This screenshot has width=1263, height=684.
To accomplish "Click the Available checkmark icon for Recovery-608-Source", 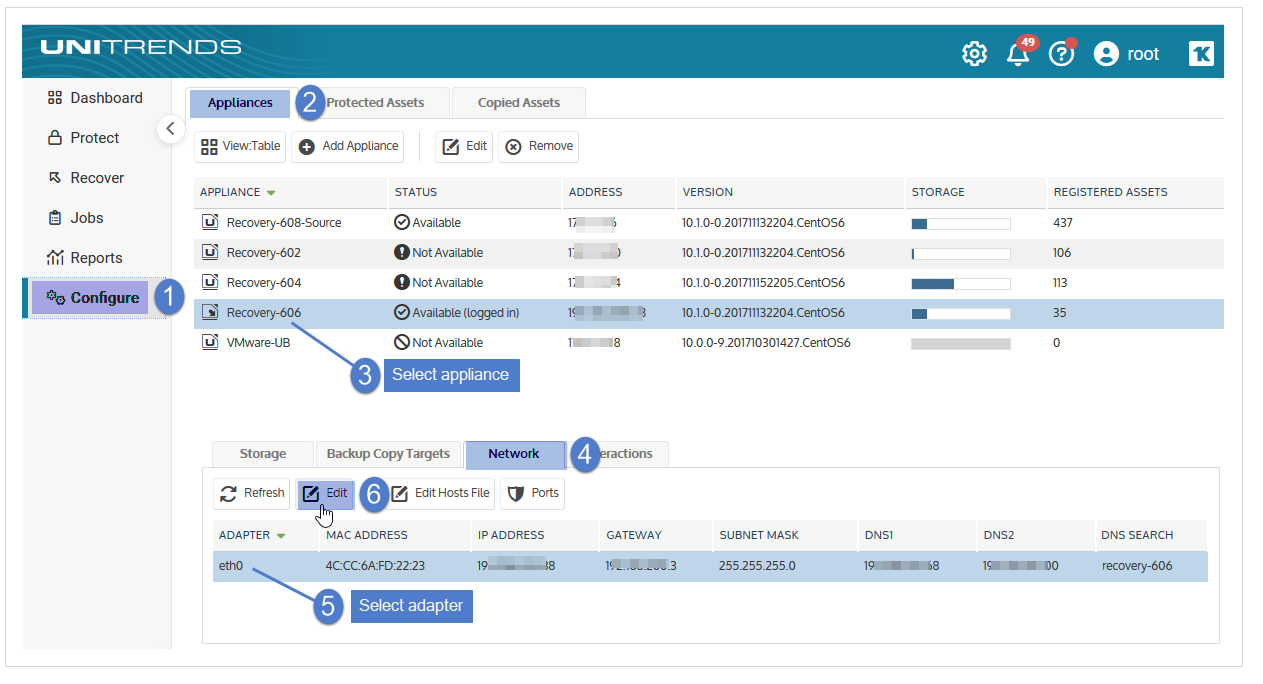I will tap(402, 223).
